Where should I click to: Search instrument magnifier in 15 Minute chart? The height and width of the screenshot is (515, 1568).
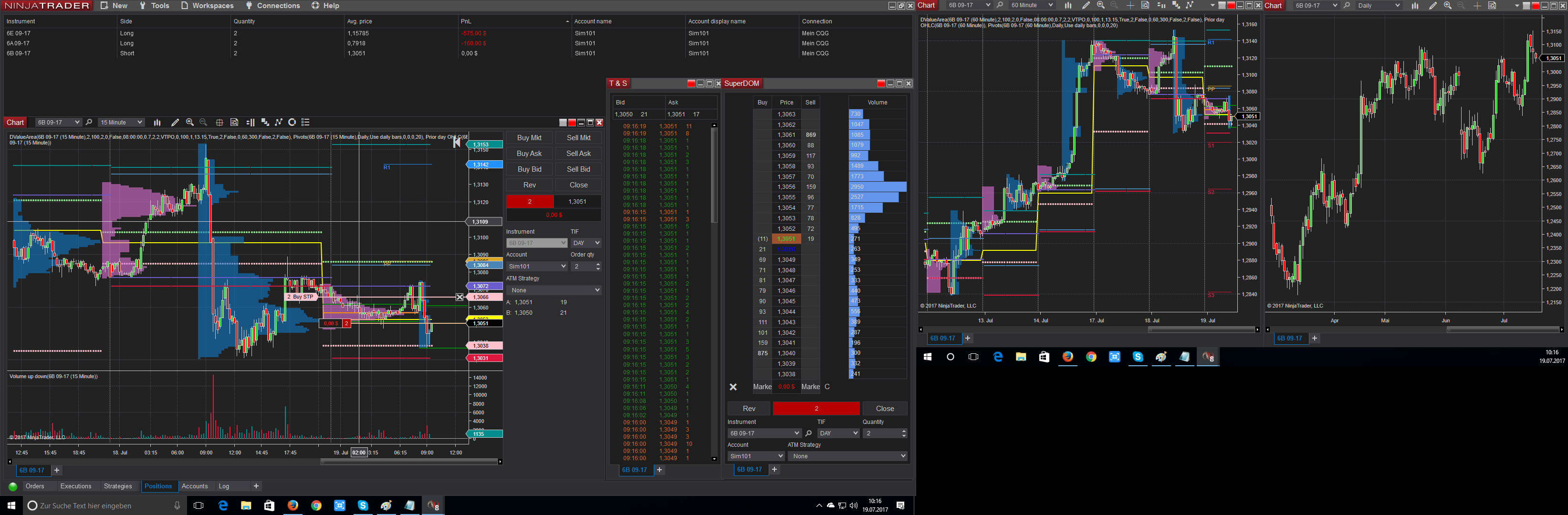(89, 123)
